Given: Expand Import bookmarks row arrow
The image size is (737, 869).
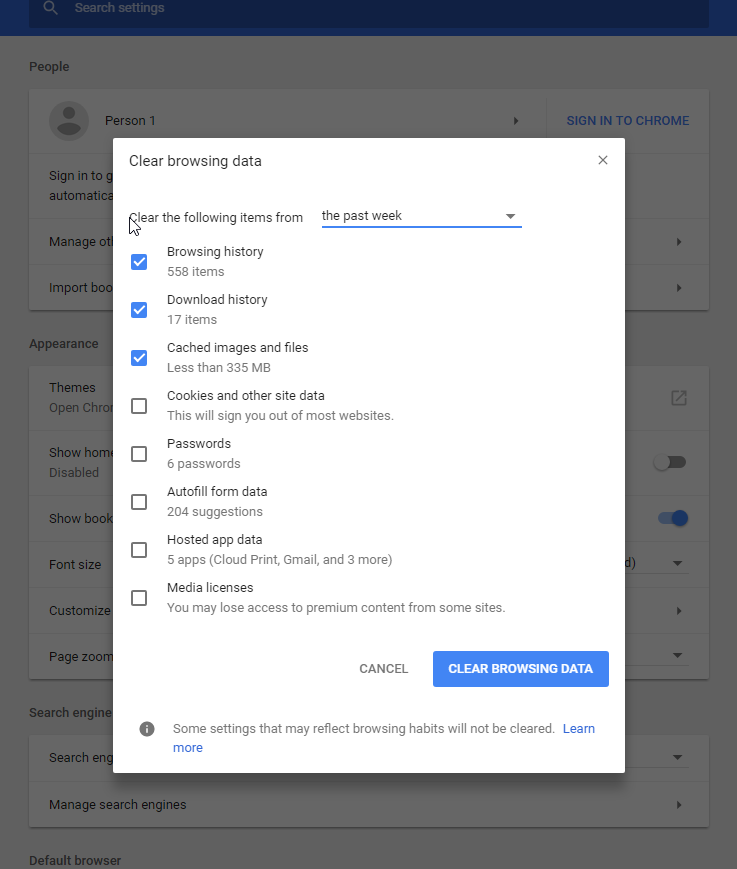Looking at the screenshot, I should [x=679, y=288].
